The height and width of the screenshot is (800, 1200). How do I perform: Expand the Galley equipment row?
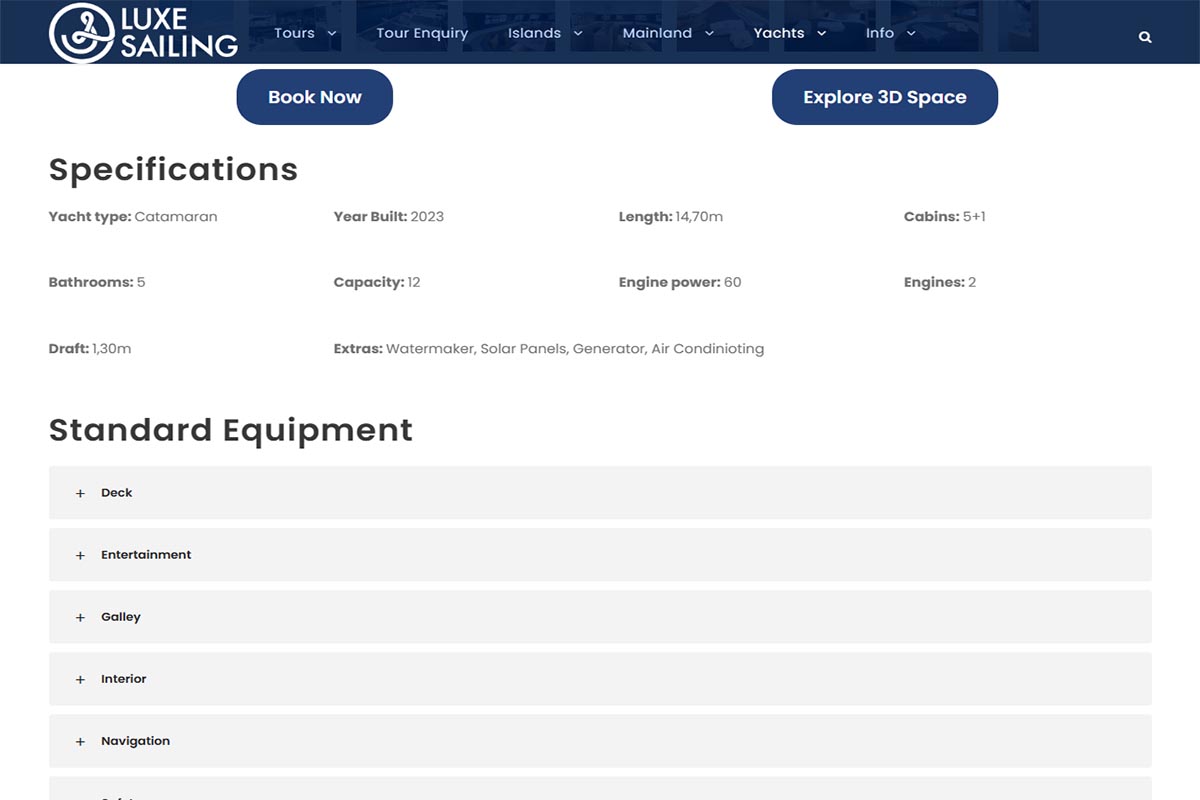click(x=600, y=617)
